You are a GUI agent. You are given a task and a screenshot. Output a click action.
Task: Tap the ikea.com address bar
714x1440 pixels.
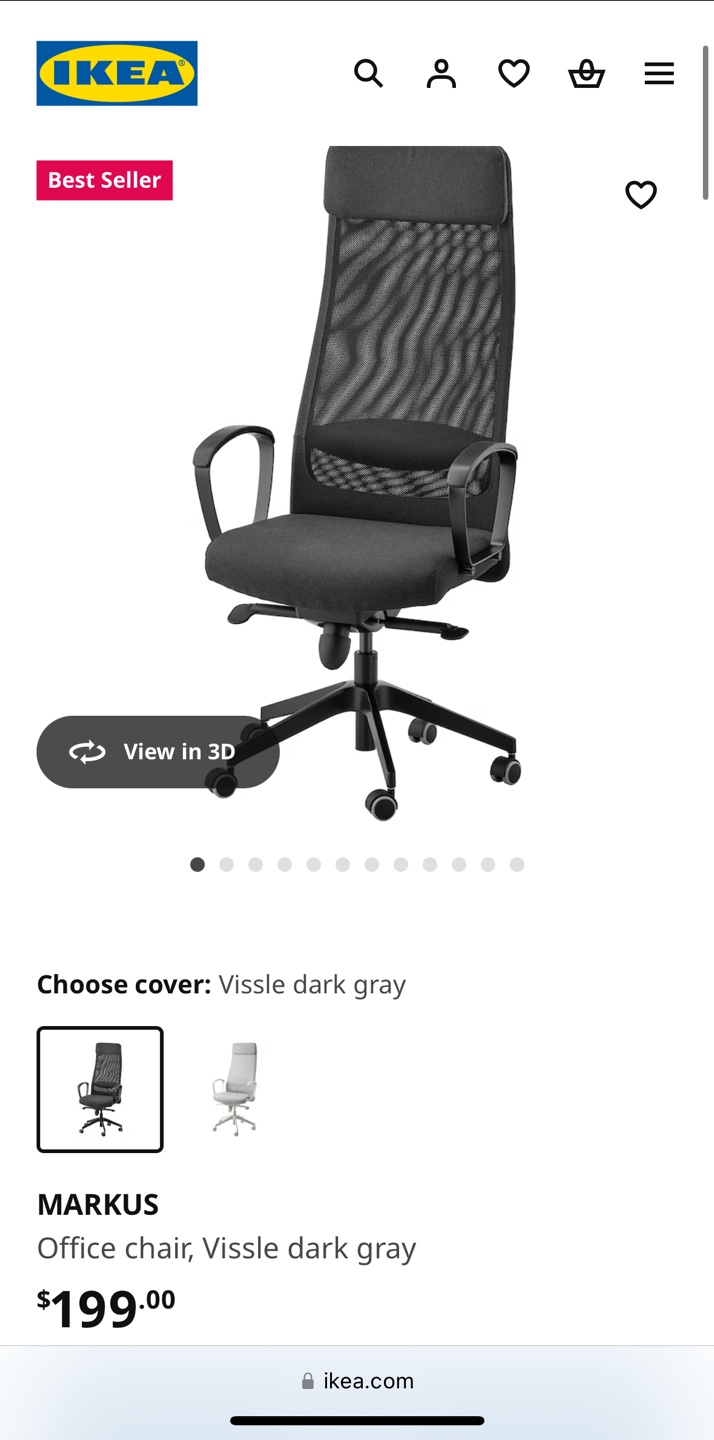click(x=357, y=1381)
